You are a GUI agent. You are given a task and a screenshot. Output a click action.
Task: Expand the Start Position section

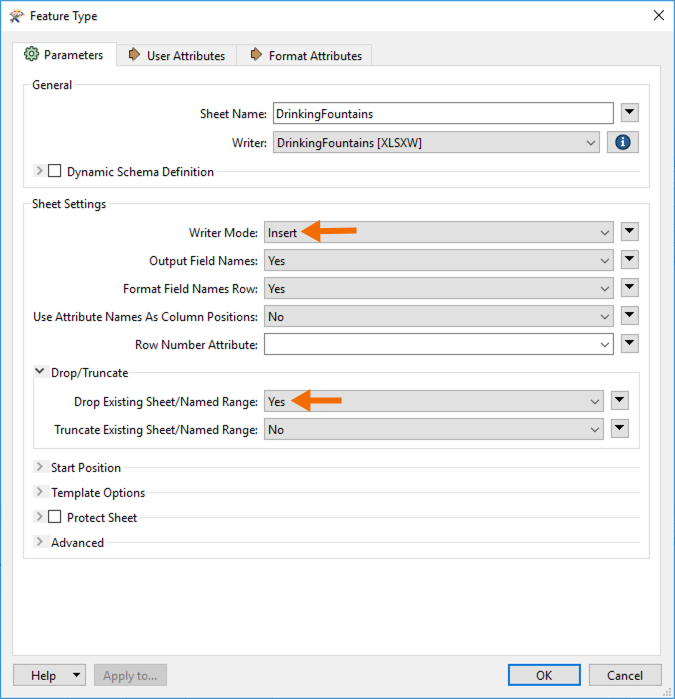point(40,467)
